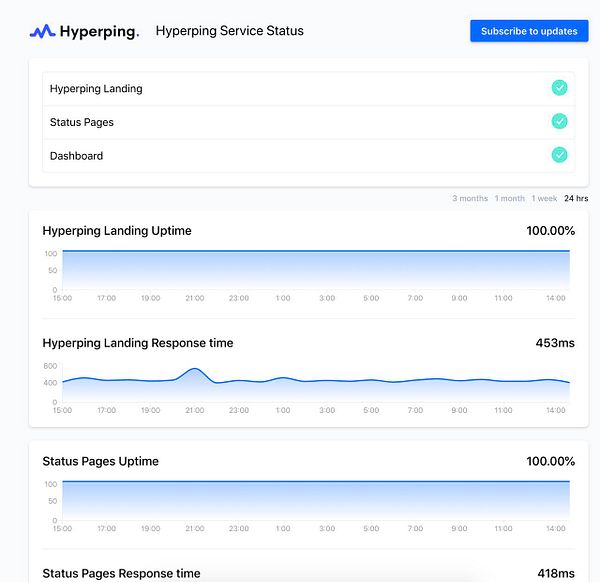Click the Hyperping logo icon
The image size is (600, 582).
[42, 31]
